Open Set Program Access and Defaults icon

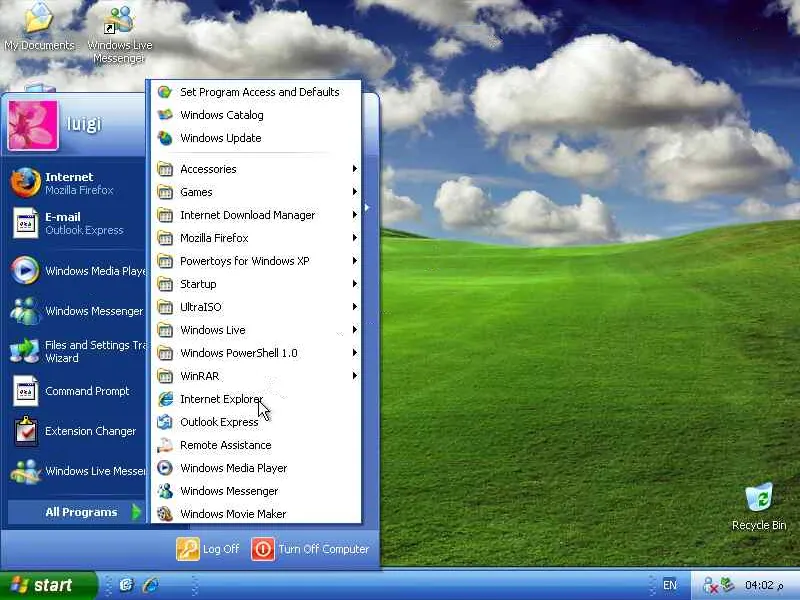(x=165, y=92)
